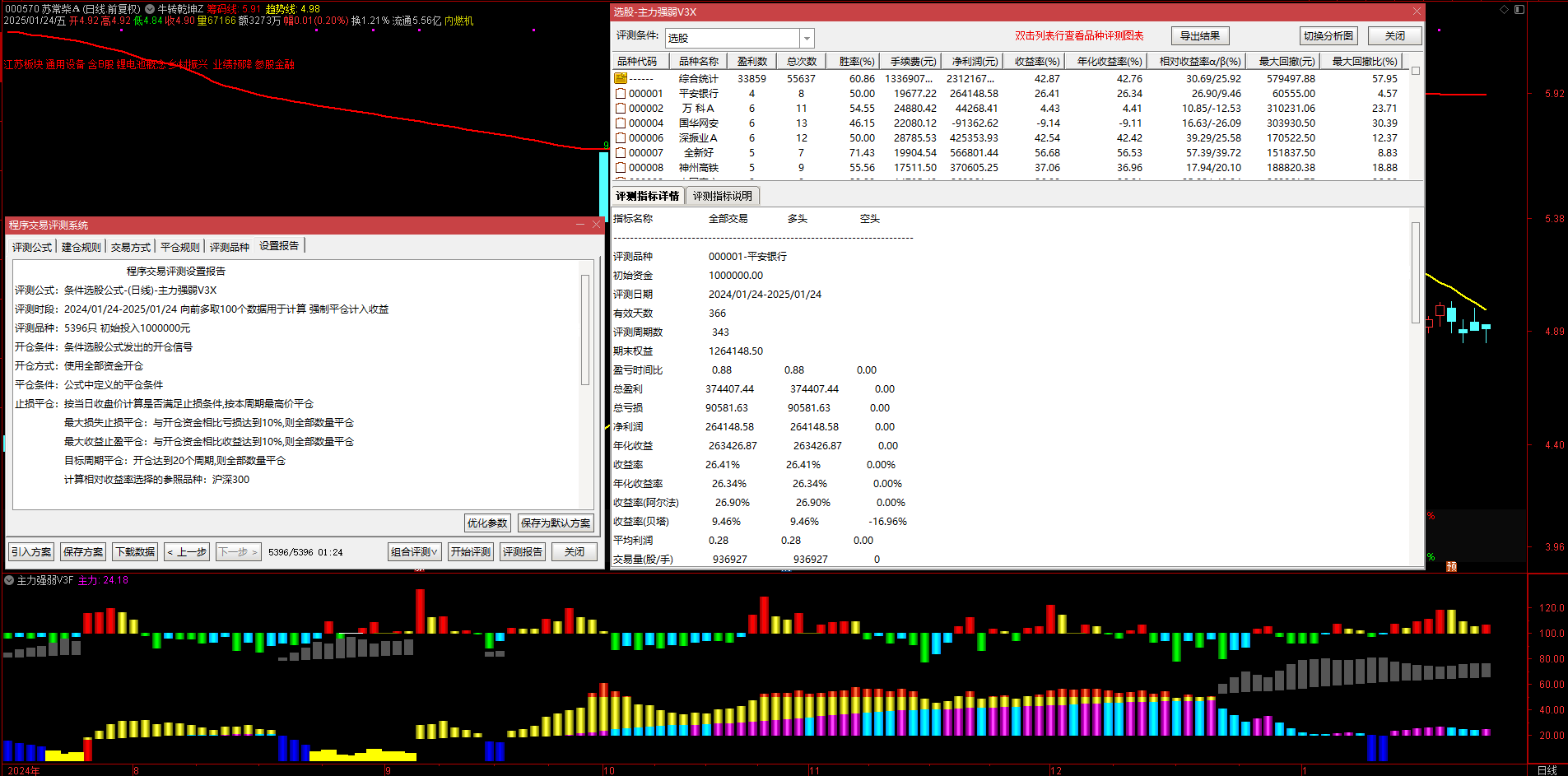
Task: Click the 江苏板块 tag in the chart header
Action: 23,64
